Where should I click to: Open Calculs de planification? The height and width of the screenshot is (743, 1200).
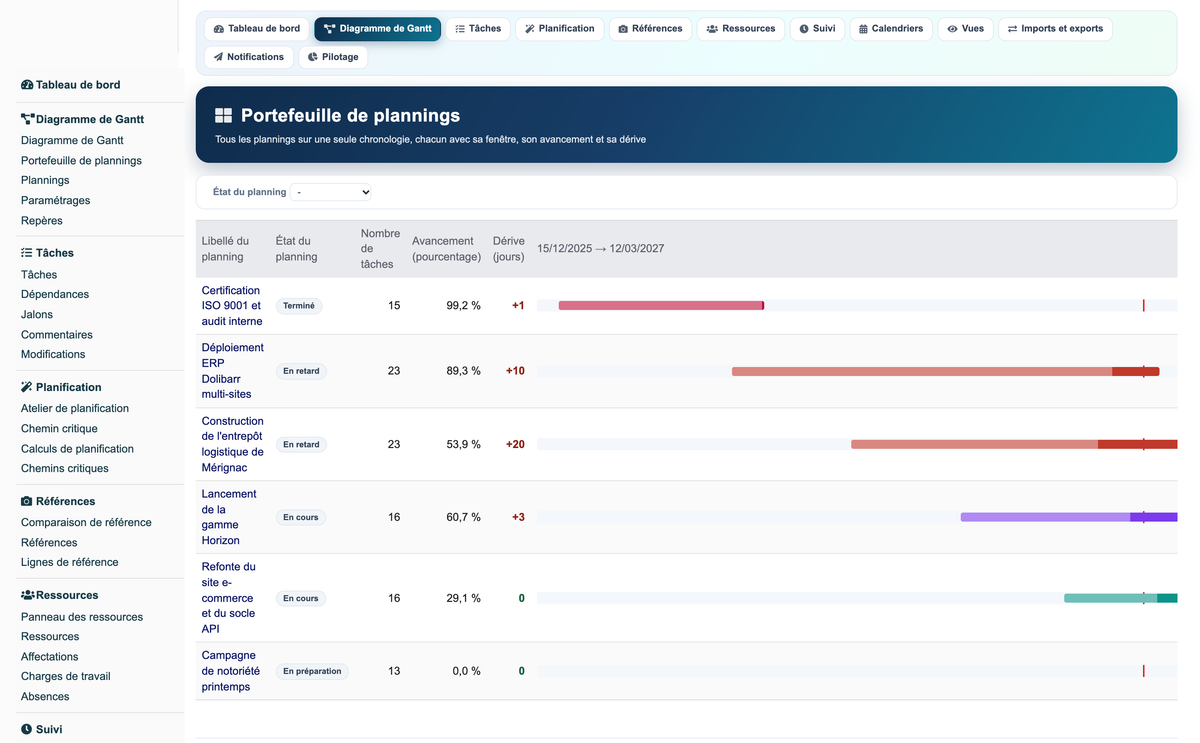click(77, 449)
